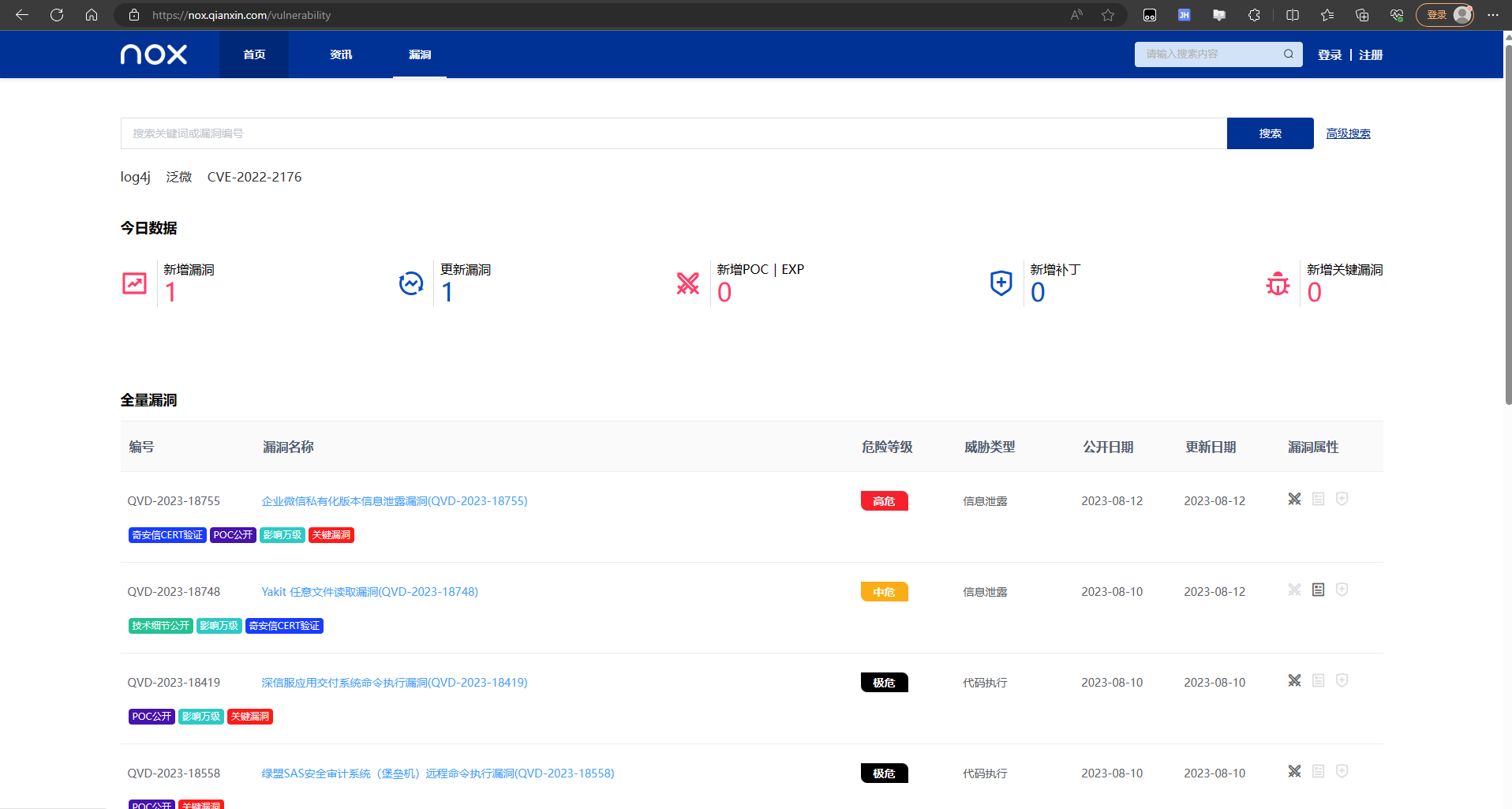The width and height of the screenshot is (1512, 809).
Task: Click the 注册 link in header
Action: (1371, 54)
